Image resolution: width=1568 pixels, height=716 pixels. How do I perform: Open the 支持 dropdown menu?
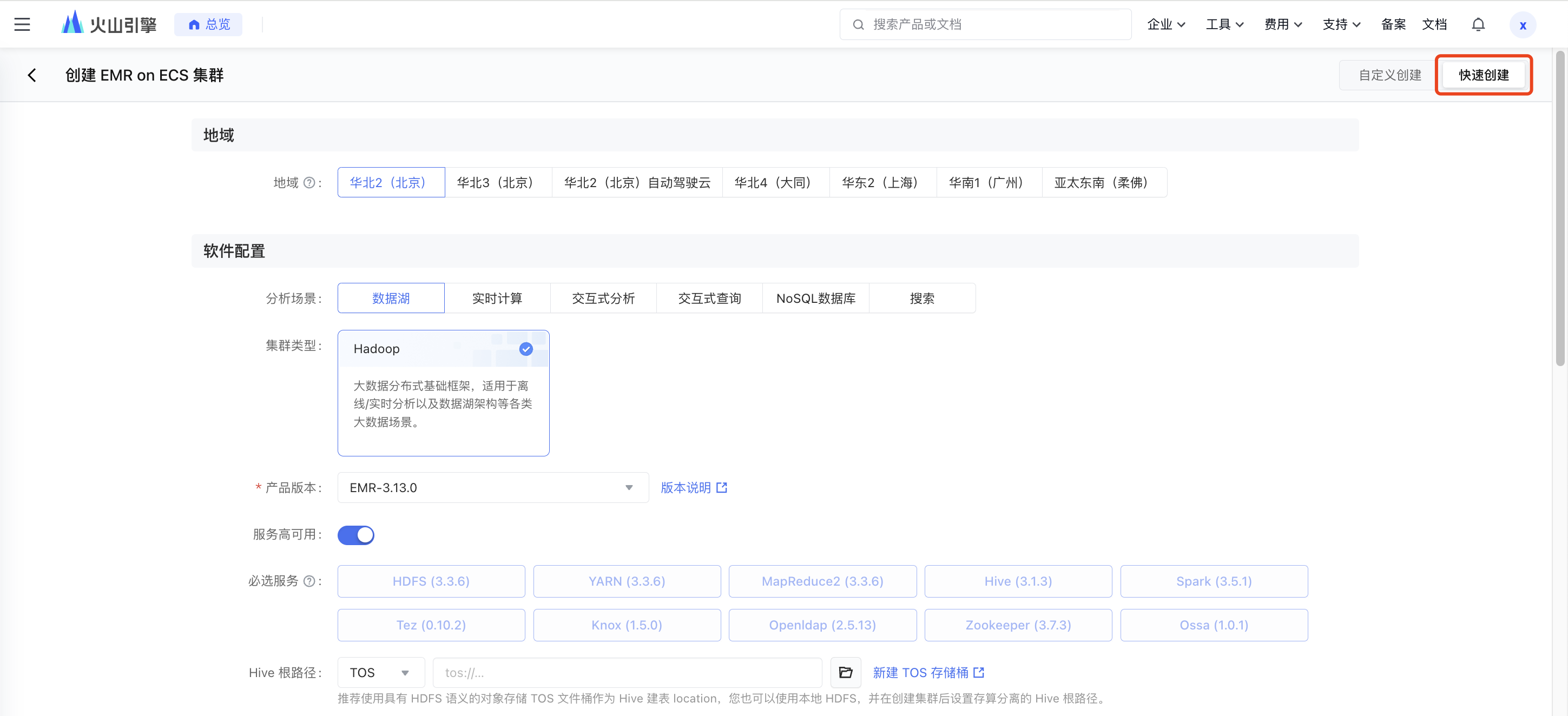click(x=1342, y=24)
